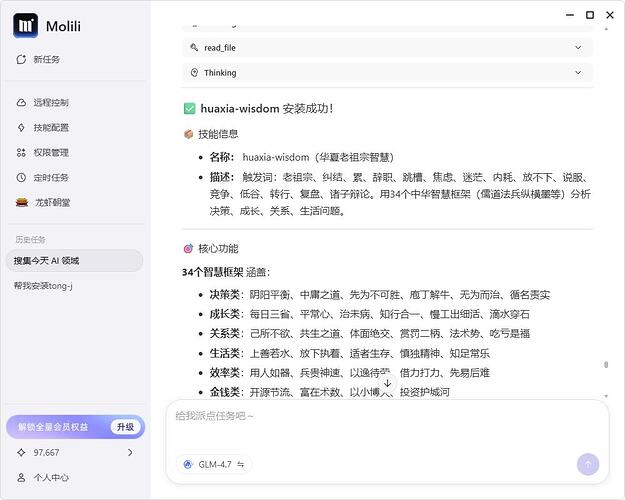Open 远程控制 remote control
625x500 pixels.
51,102
